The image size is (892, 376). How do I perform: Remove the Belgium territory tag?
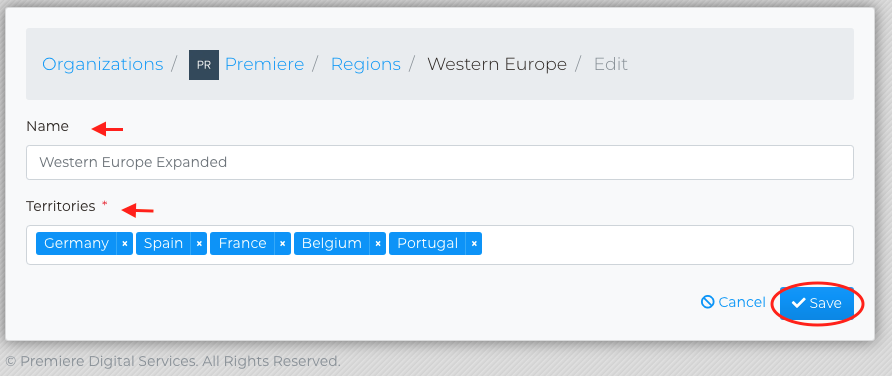[x=378, y=243]
